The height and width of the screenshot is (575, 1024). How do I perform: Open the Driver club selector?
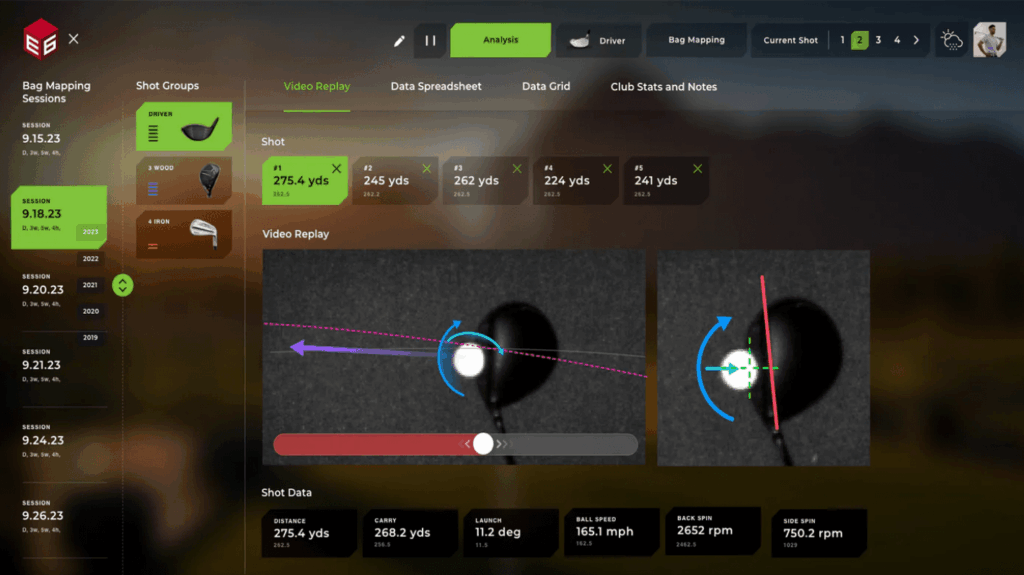click(x=598, y=41)
